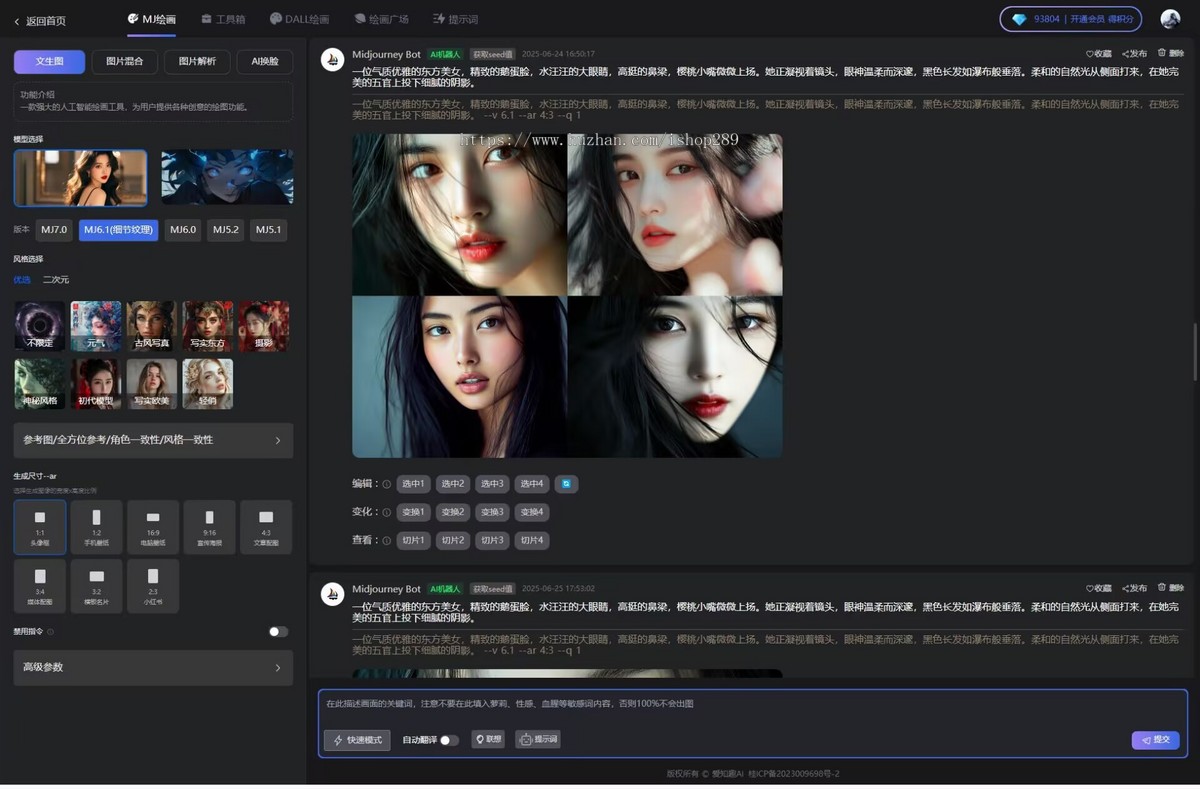
Task: Click the prompt description text field
Action: (x=750, y=704)
